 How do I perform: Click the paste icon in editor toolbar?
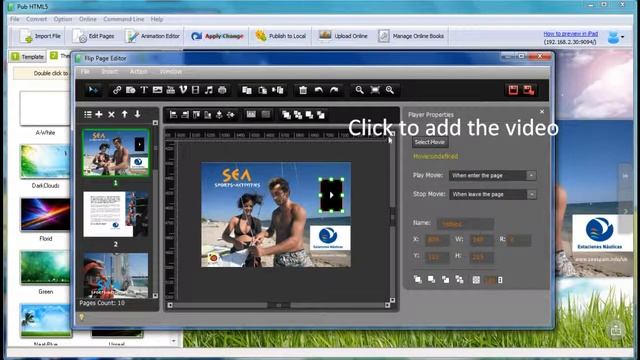(x=262, y=90)
